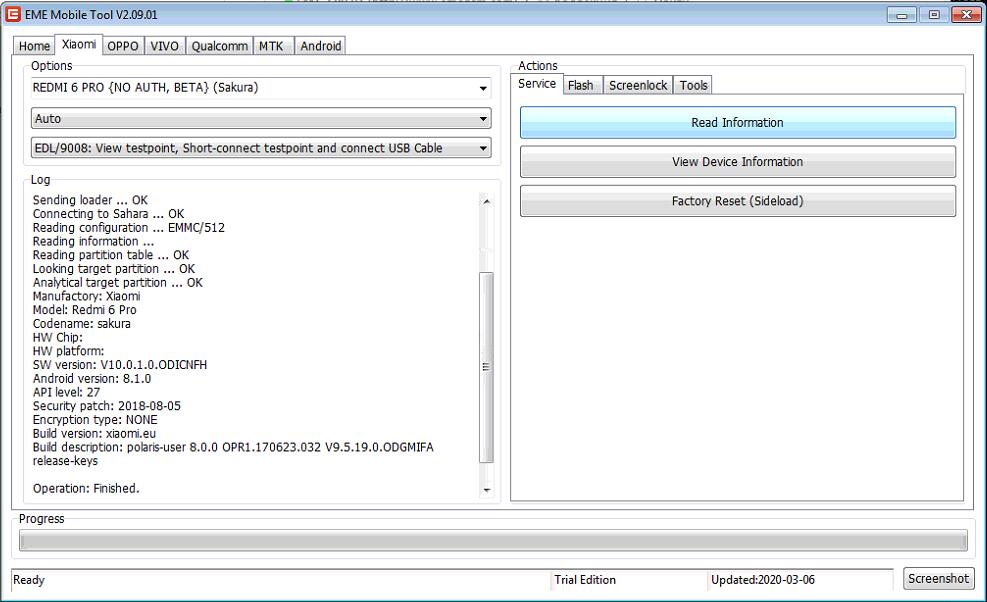Click the 'Operation: Finished.' log line
The height and width of the screenshot is (602, 987).
[x=86, y=489]
